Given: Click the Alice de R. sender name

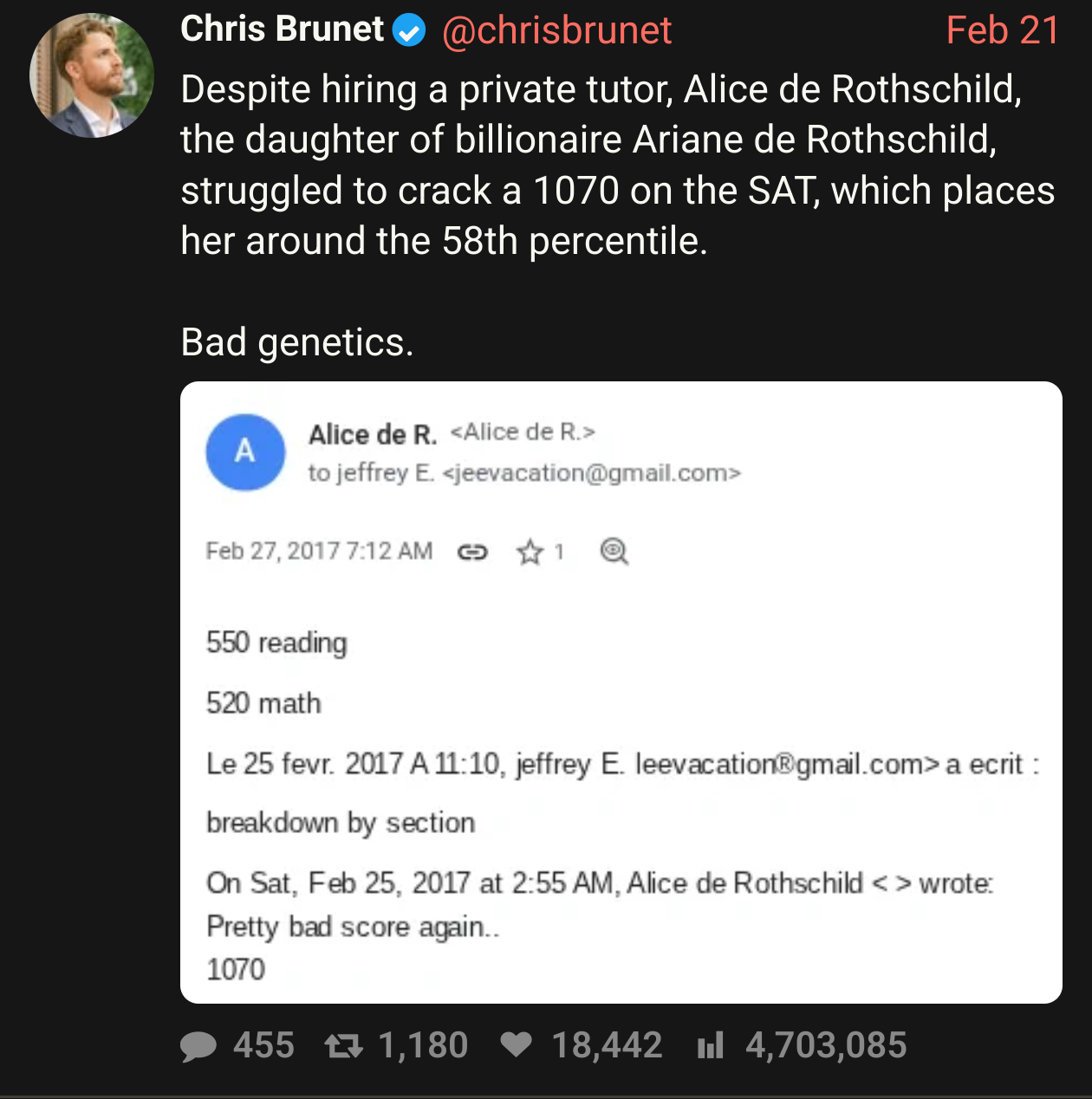Looking at the screenshot, I should coord(373,434).
